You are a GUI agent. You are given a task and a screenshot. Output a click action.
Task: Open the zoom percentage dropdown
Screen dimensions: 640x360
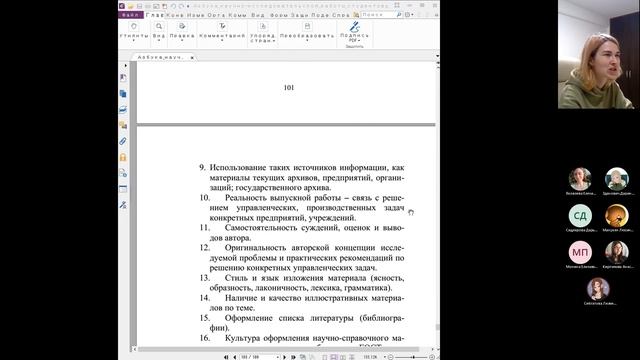coord(384,357)
